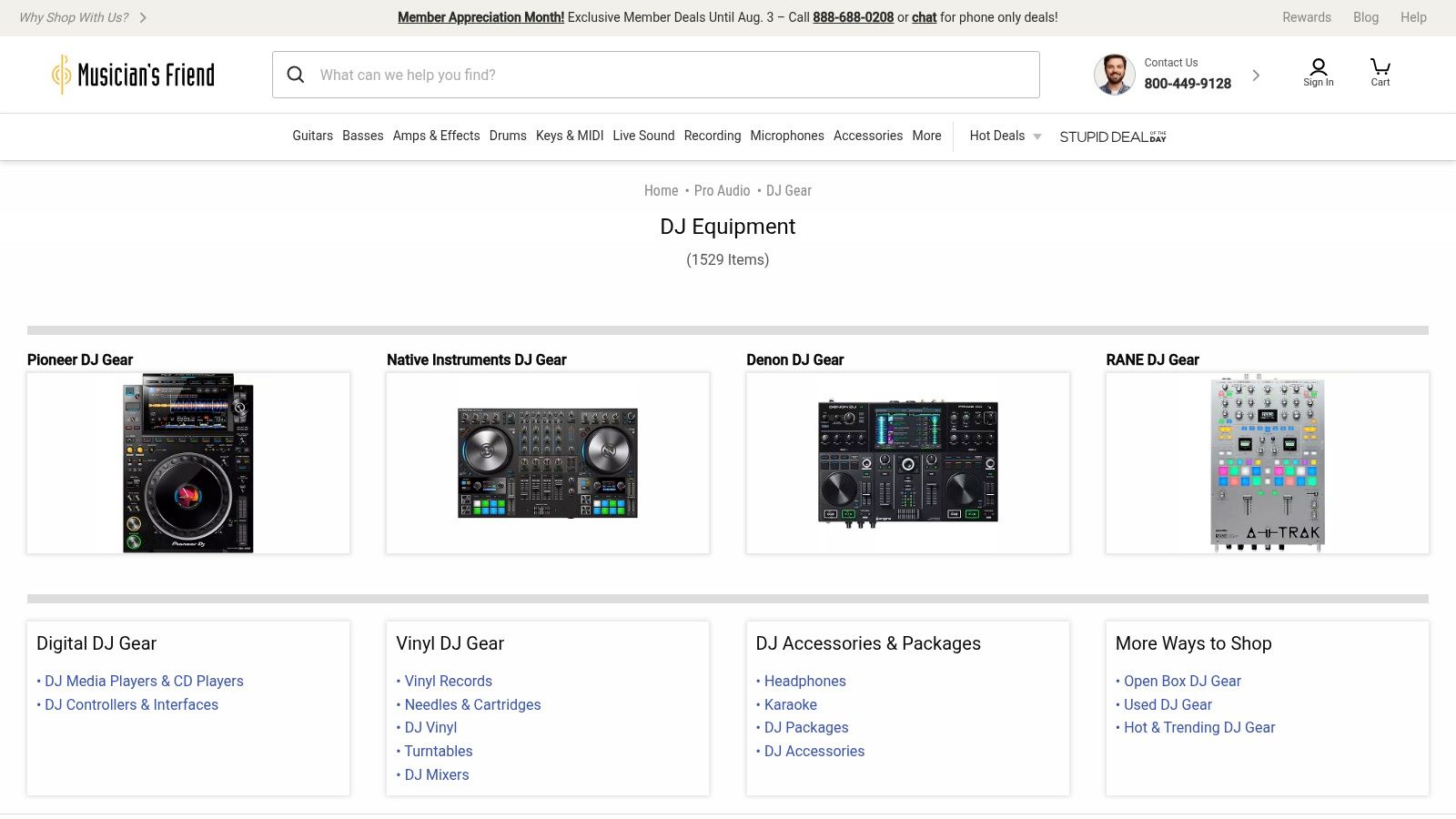1456x819 pixels.
Task: Open DJ Controllers & Interfaces
Action: (x=131, y=704)
